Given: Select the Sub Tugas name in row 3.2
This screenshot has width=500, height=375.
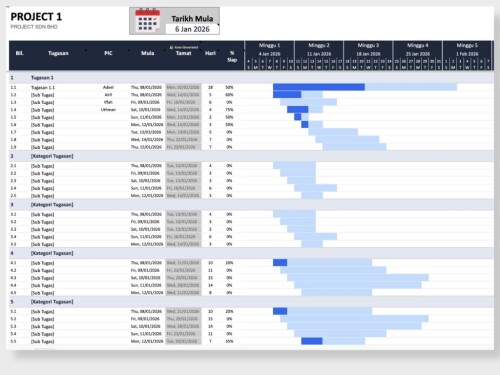Looking at the screenshot, I should (42, 222).
